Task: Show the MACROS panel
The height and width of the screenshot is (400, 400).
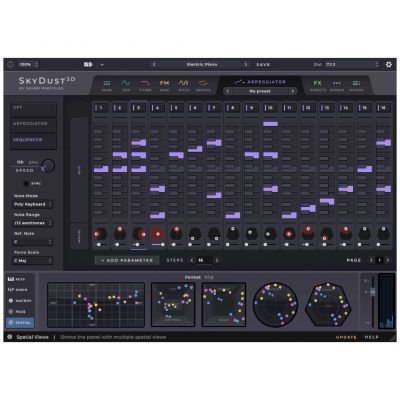Action: (x=20, y=301)
